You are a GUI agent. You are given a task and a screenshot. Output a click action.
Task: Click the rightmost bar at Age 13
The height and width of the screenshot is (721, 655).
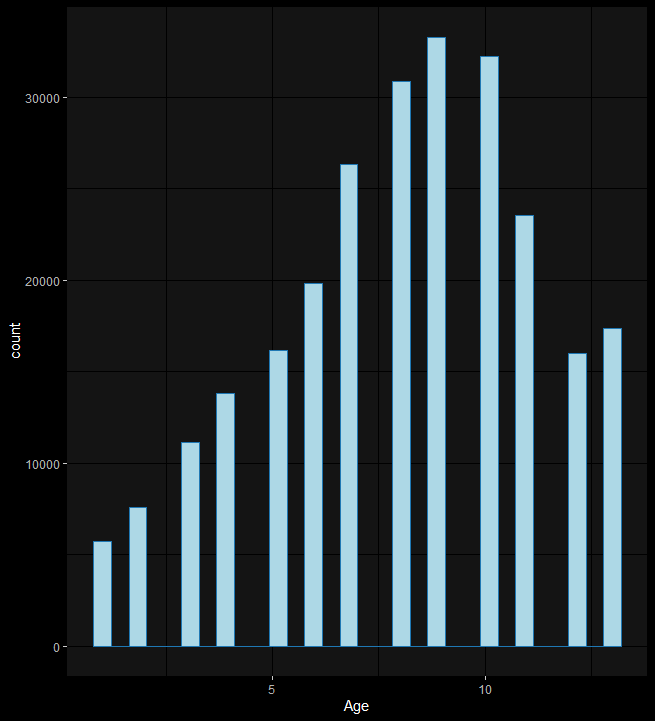(x=612, y=487)
